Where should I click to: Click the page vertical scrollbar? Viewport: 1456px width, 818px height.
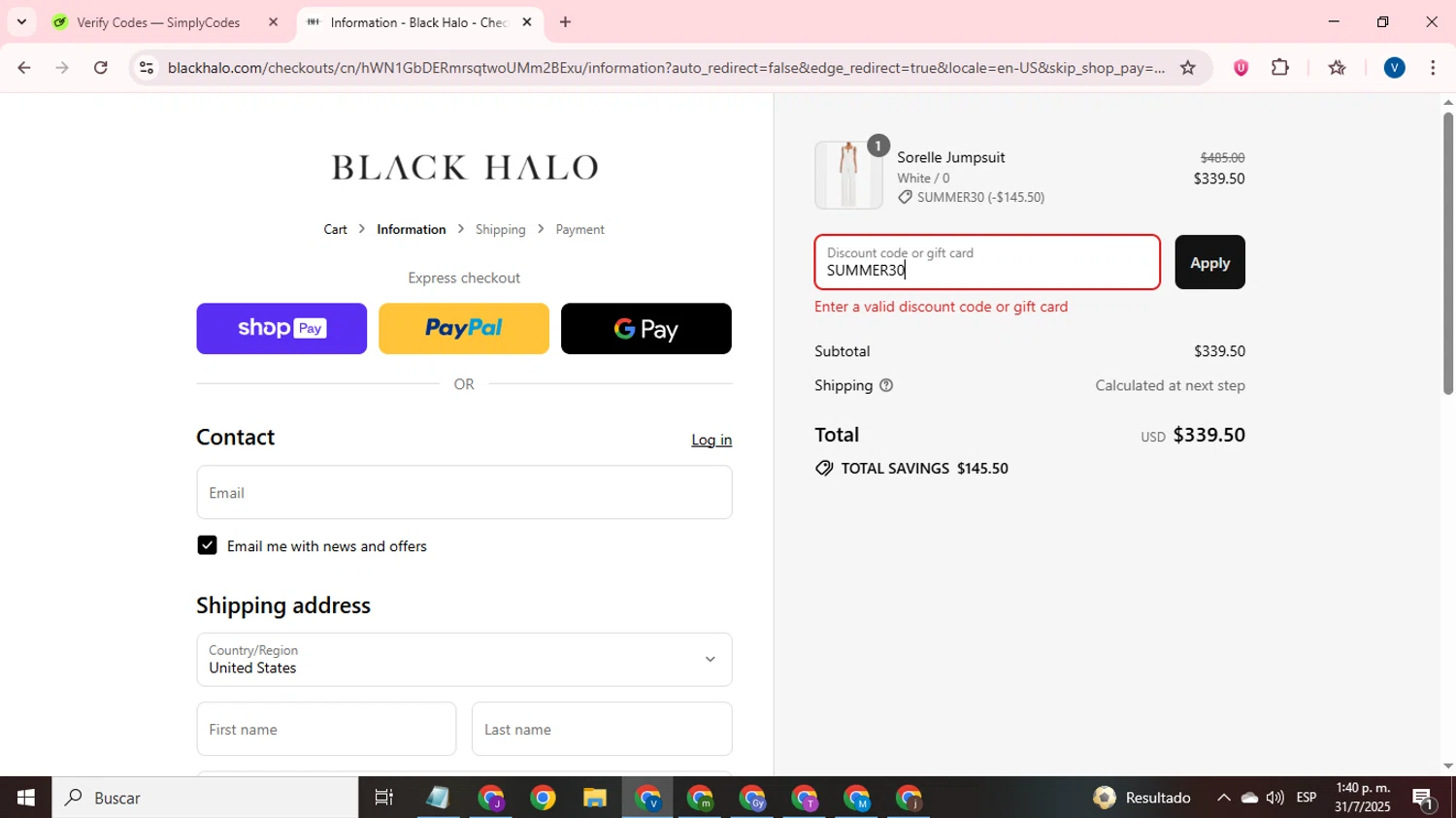[x=1448, y=253]
